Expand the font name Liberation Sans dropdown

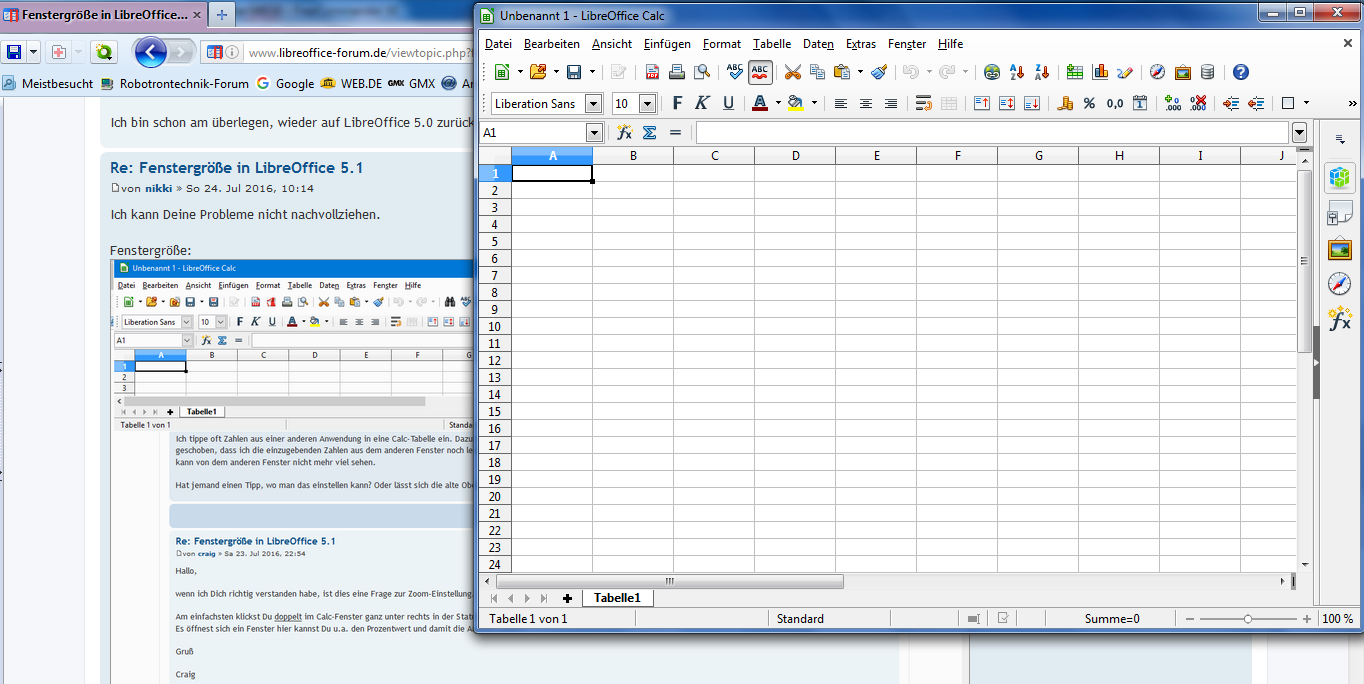click(x=594, y=103)
